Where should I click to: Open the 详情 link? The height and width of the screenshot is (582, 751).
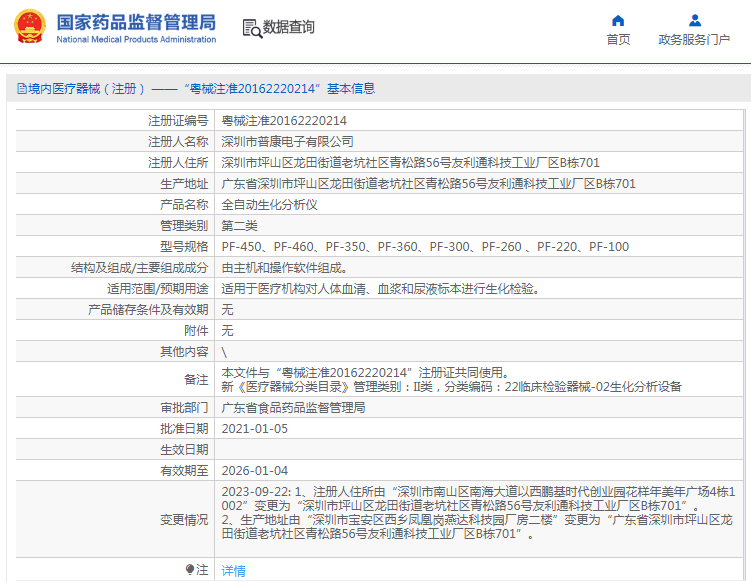(x=233, y=571)
